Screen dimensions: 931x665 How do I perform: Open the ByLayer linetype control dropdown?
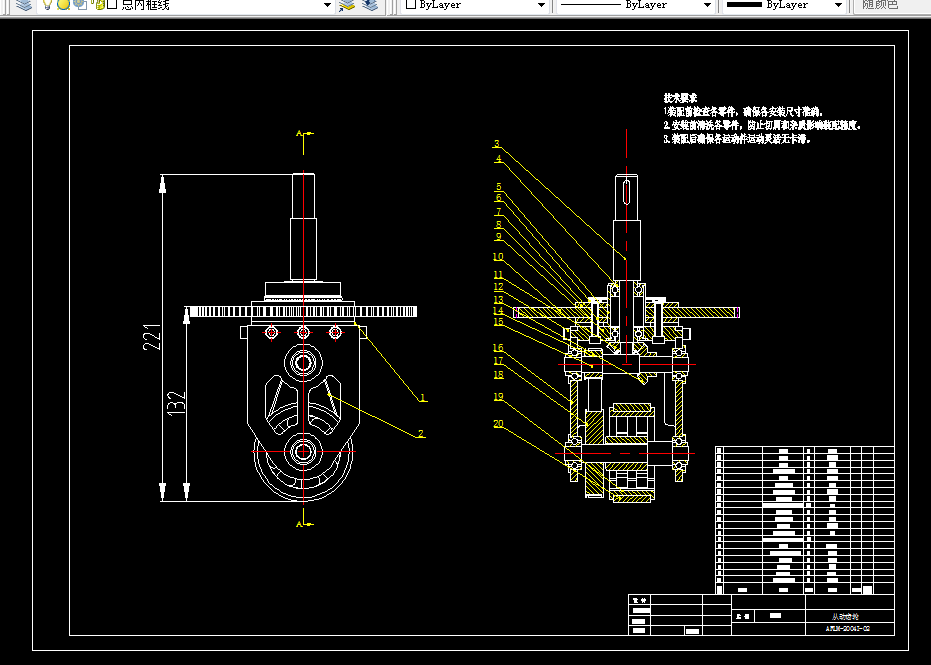point(707,5)
